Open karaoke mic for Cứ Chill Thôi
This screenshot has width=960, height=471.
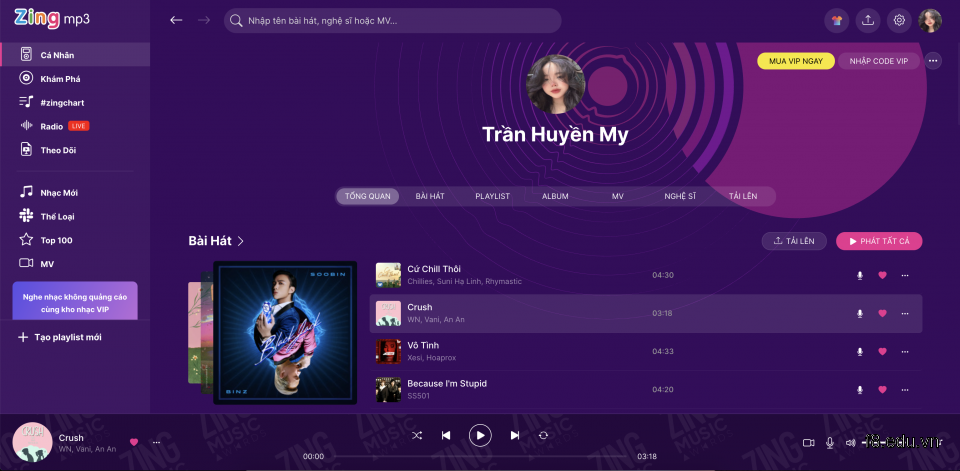coord(860,275)
